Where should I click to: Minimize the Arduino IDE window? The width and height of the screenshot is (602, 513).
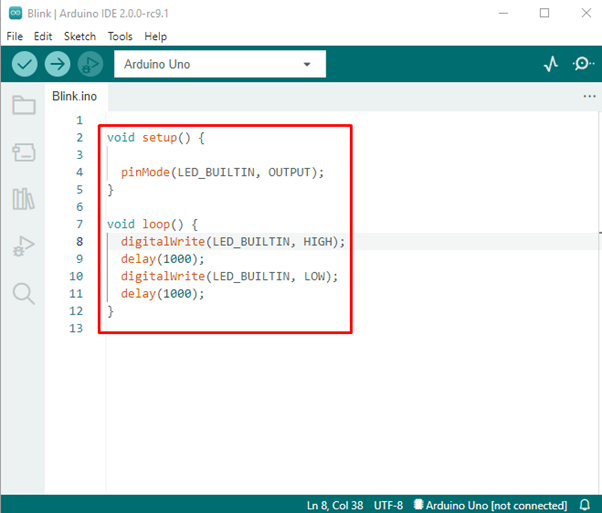(503, 13)
